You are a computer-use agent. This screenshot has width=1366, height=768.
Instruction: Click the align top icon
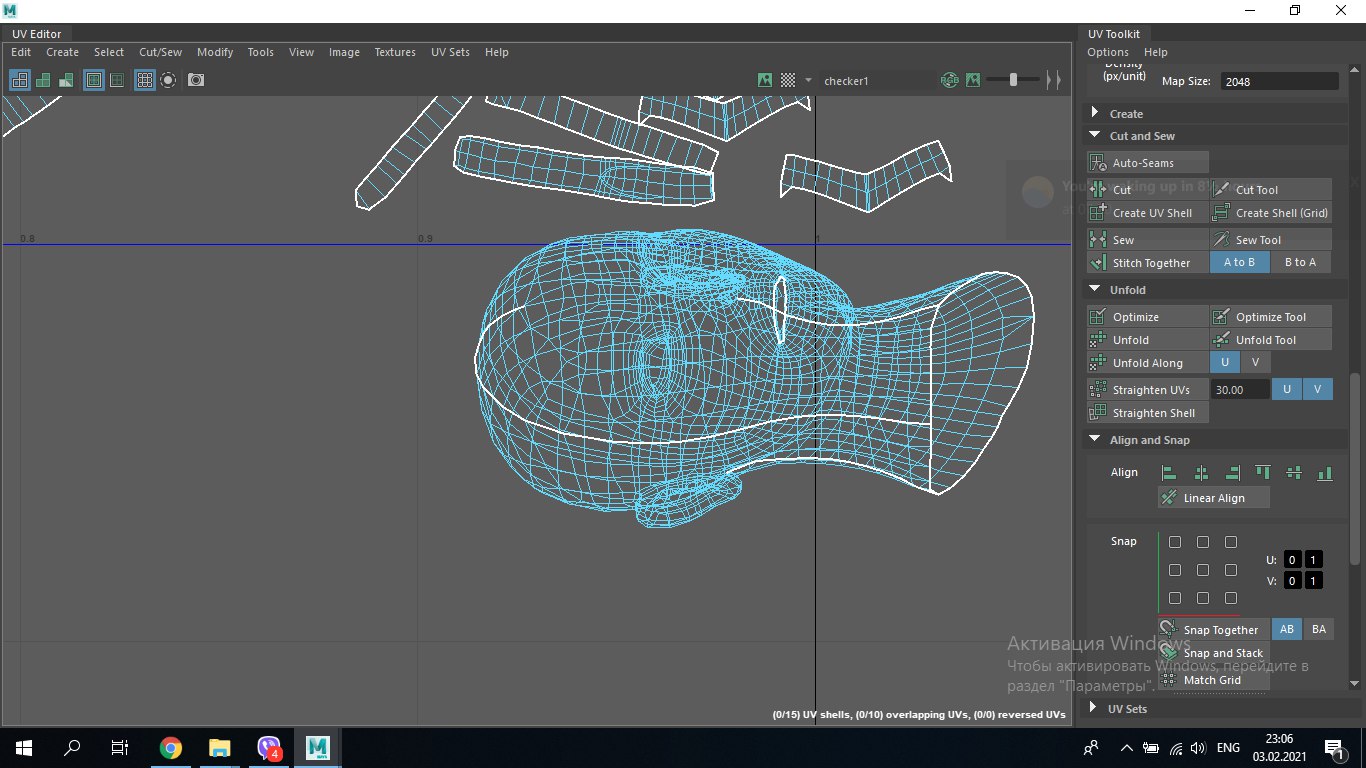click(1263, 473)
